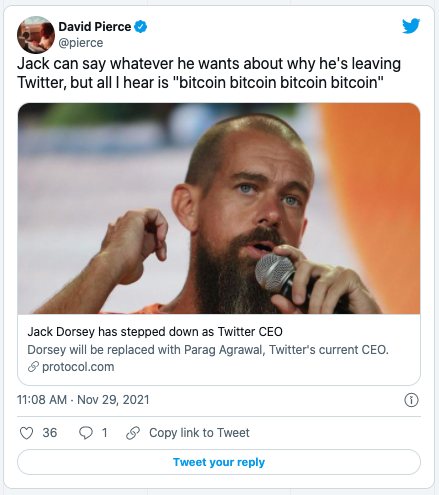This screenshot has height=495, width=439.
Task: Click the reply count number 1
Action: point(104,433)
